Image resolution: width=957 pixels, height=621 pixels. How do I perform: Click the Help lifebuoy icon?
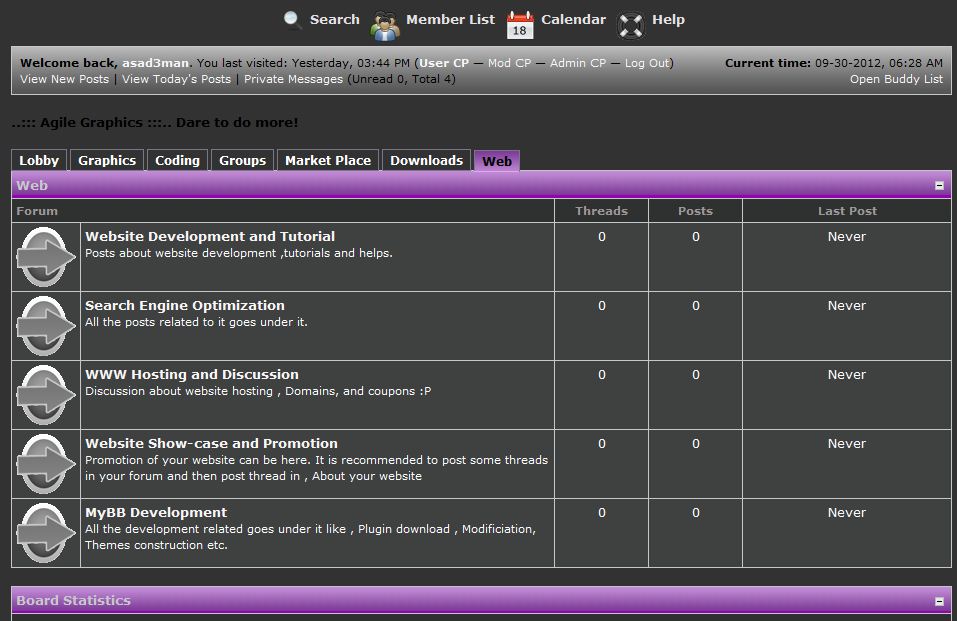(632, 23)
